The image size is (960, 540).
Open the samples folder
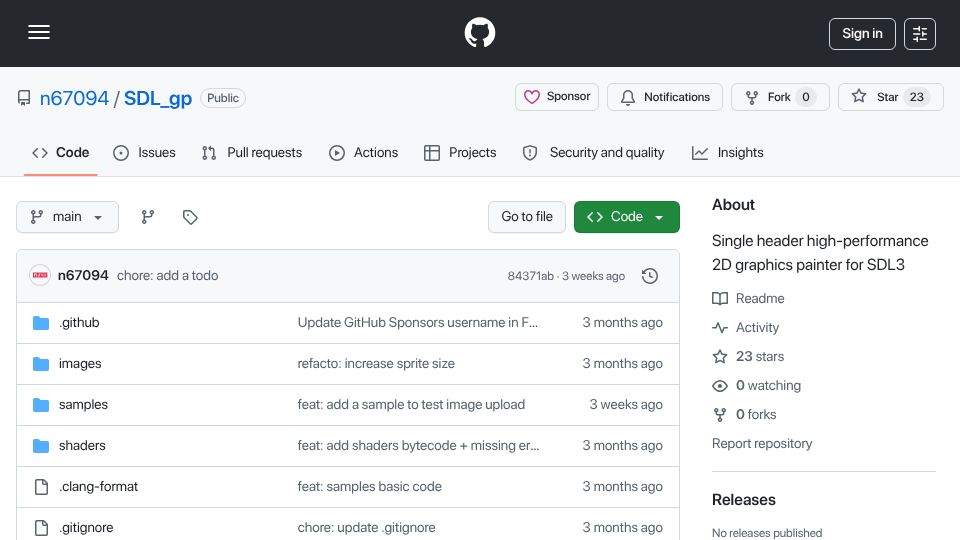pyautogui.click(x=83, y=405)
